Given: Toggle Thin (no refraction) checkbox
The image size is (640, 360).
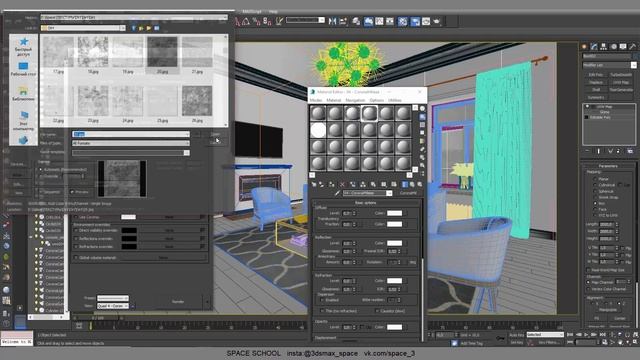Looking at the screenshot, I should coord(322,311).
